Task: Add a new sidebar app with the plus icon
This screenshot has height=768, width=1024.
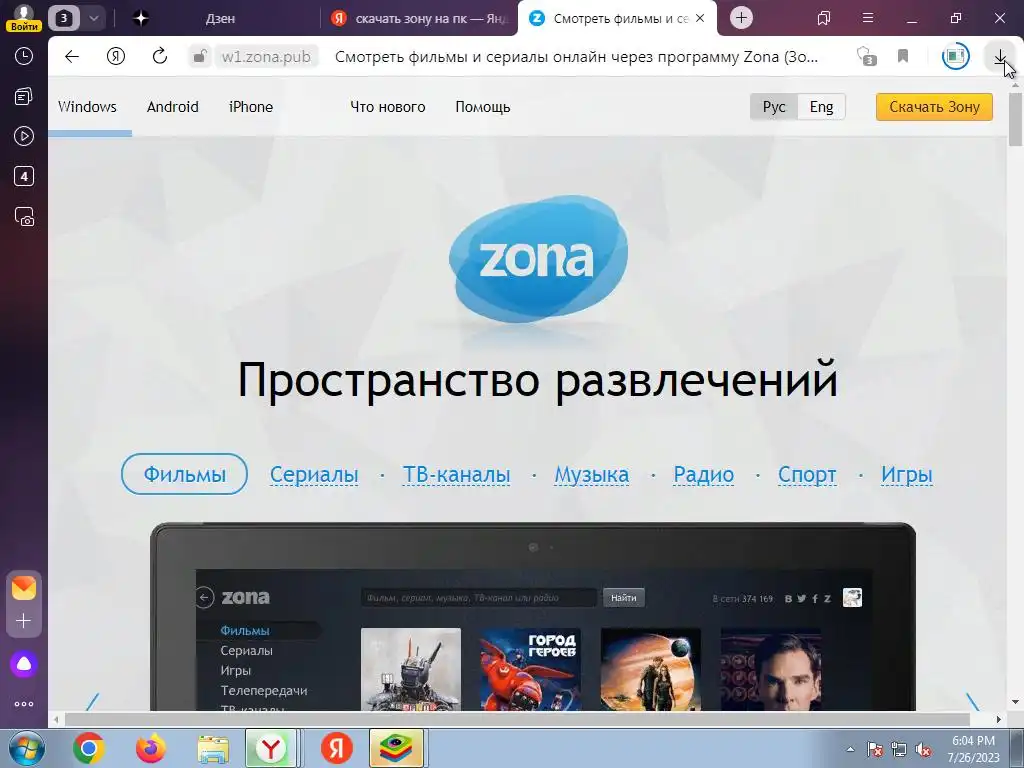Action: click(24, 620)
